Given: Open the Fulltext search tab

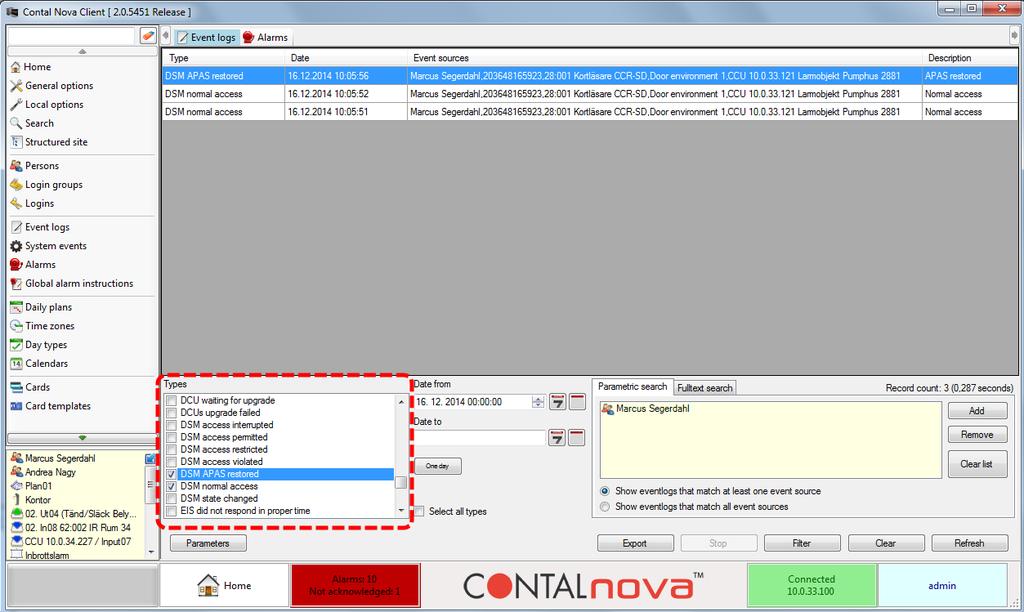Looking at the screenshot, I should 705,388.
